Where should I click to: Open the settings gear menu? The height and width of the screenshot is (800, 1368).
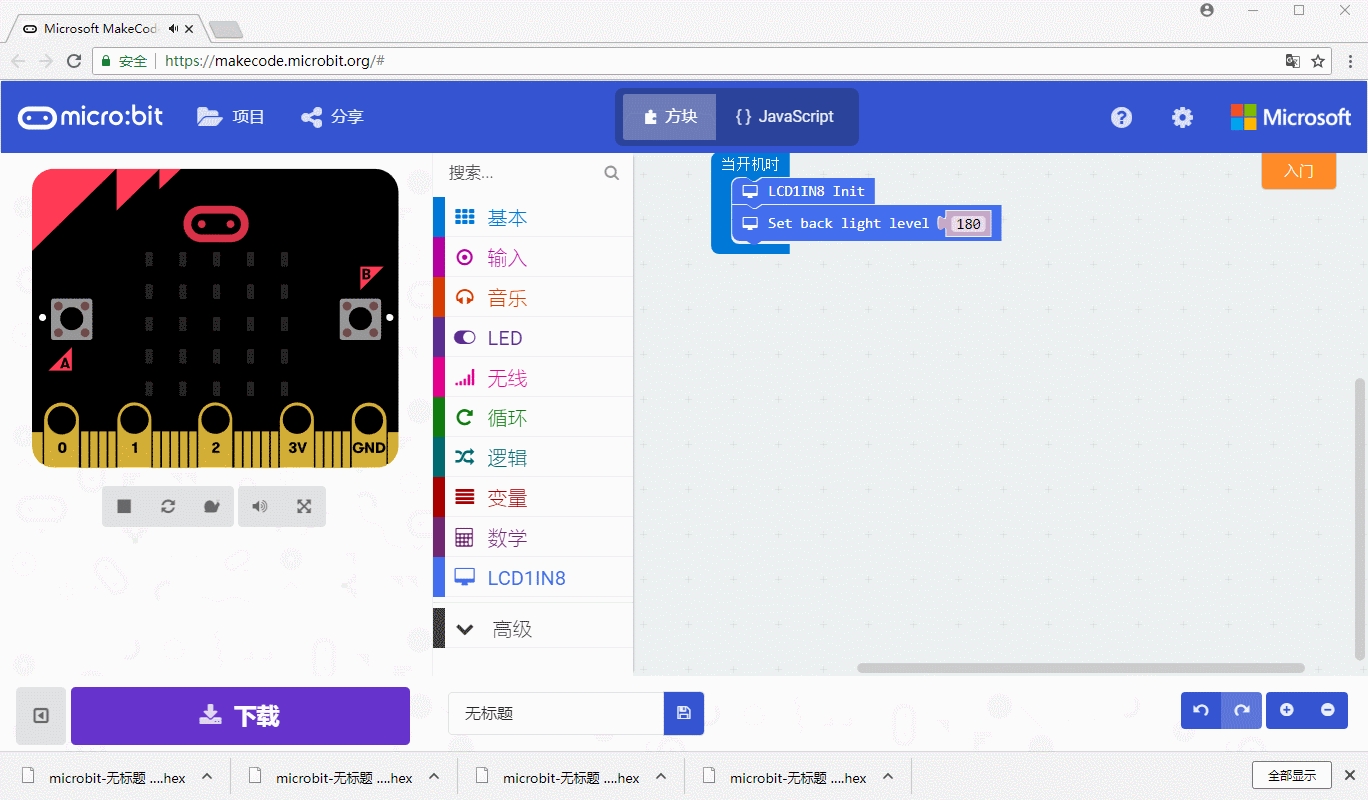pos(1182,117)
